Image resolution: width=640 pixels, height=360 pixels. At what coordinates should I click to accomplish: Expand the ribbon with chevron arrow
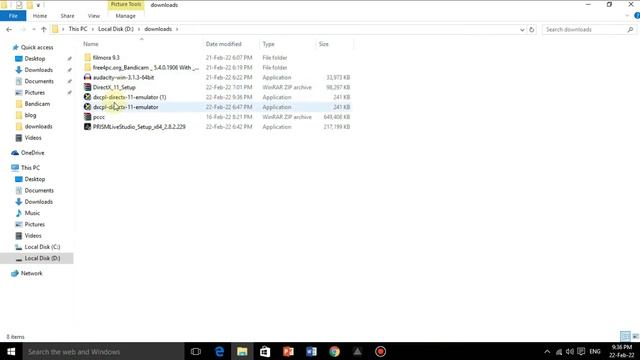(x=627, y=16)
